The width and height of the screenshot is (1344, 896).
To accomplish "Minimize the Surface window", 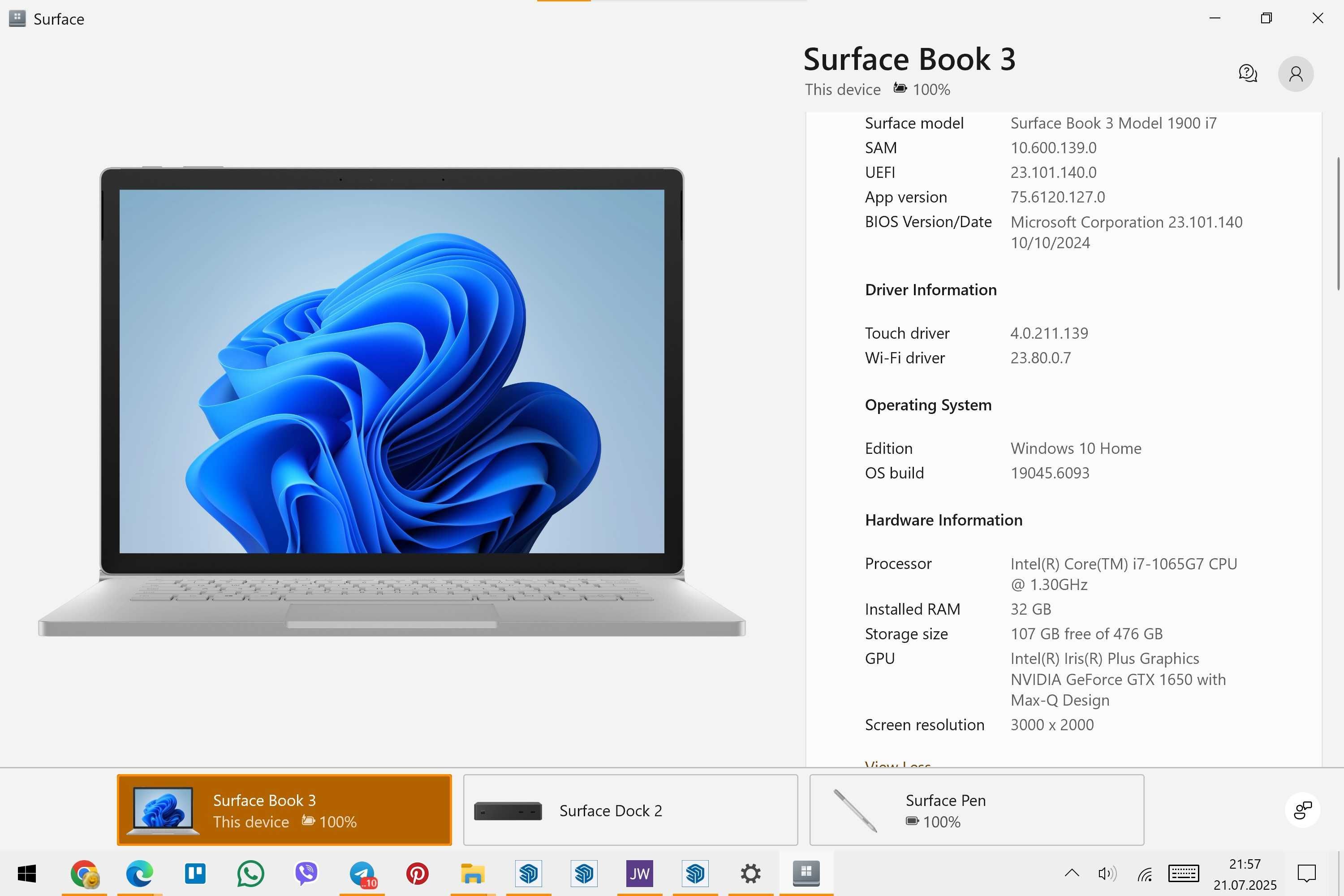I will (1215, 18).
